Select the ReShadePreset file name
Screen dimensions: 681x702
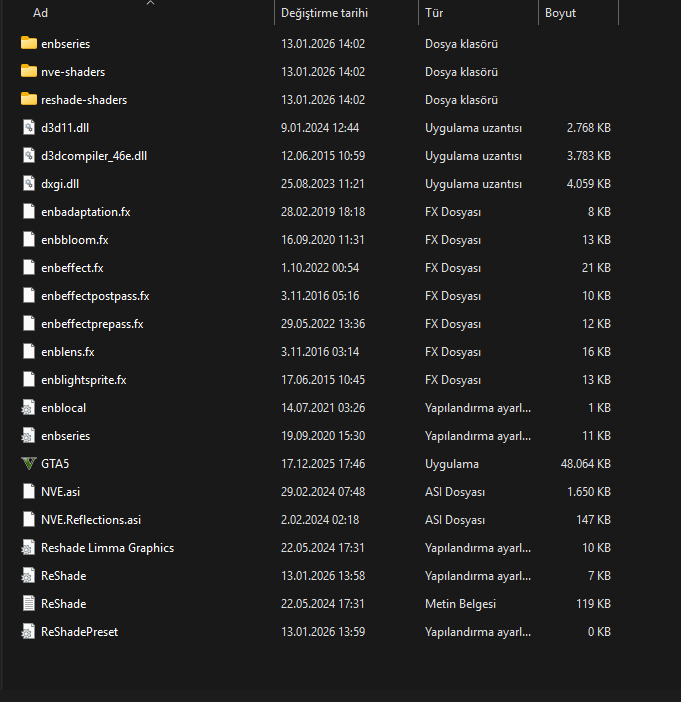79,632
